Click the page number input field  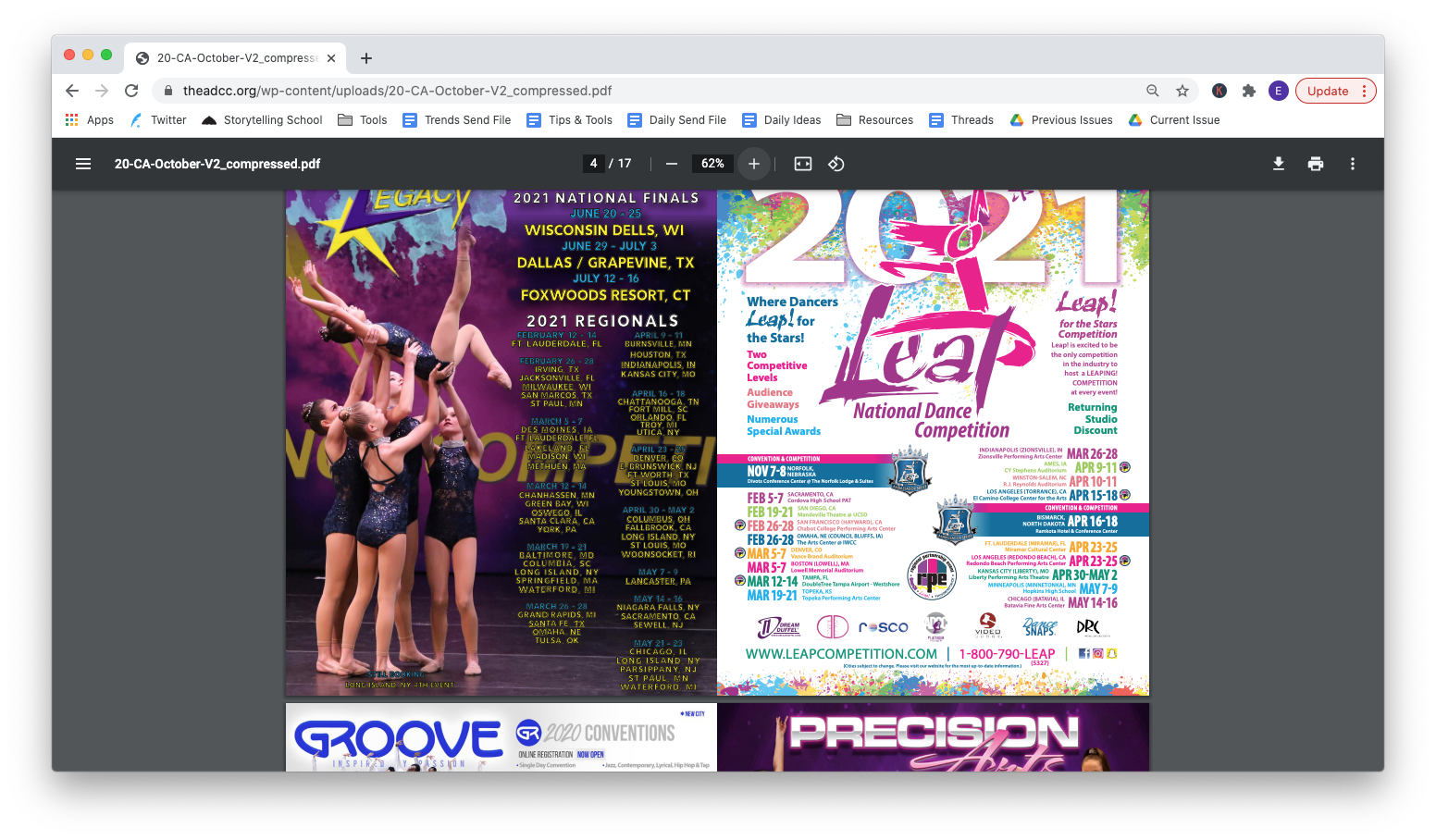pyautogui.click(x=593, y=164)
